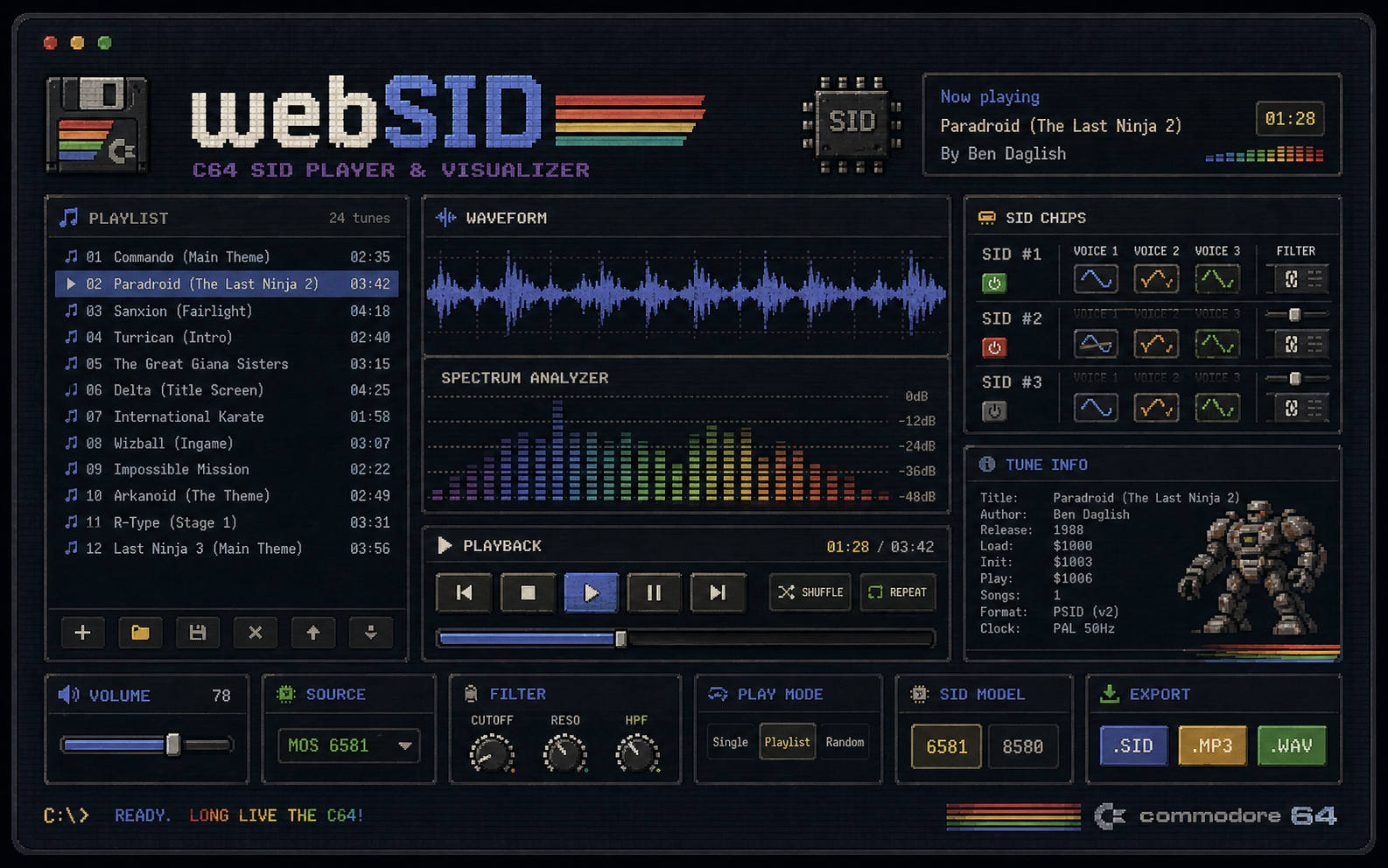Image resolution: width=1388 pixels, height=868 pixels.
Task: Select SID #1 Voice 3 waveform icon
Action: [x=1217, y=279]
